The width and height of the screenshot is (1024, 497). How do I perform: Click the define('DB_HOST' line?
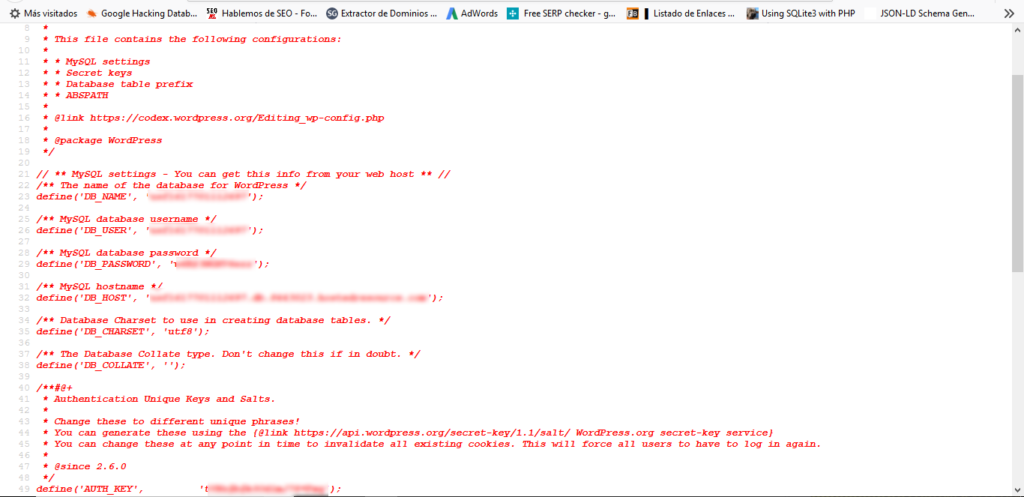pyautogui.click(x=240, y=298)
